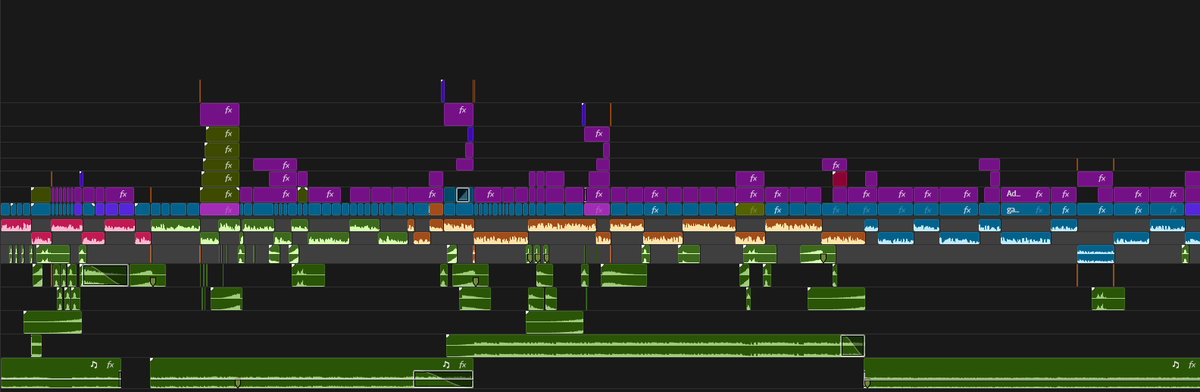The image size is (1200, 392).
Task: Select the violet clip at the far right edge
Action: [x=1192, y=210]
